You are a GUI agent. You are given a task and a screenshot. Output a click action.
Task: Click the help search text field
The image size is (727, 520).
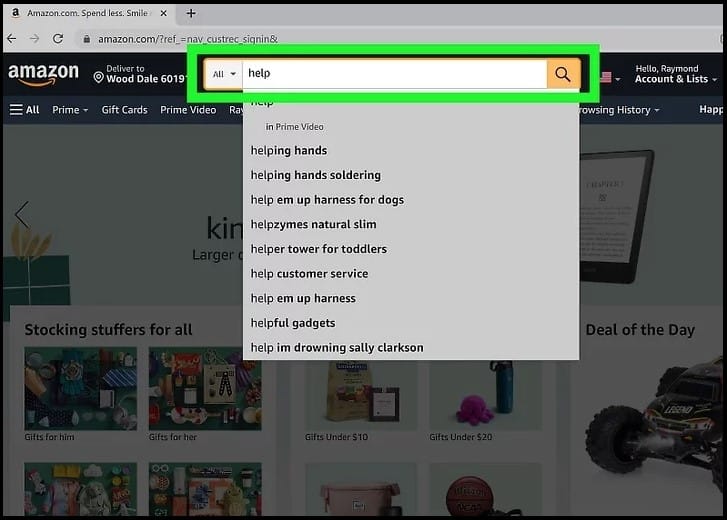click(395, 74)
